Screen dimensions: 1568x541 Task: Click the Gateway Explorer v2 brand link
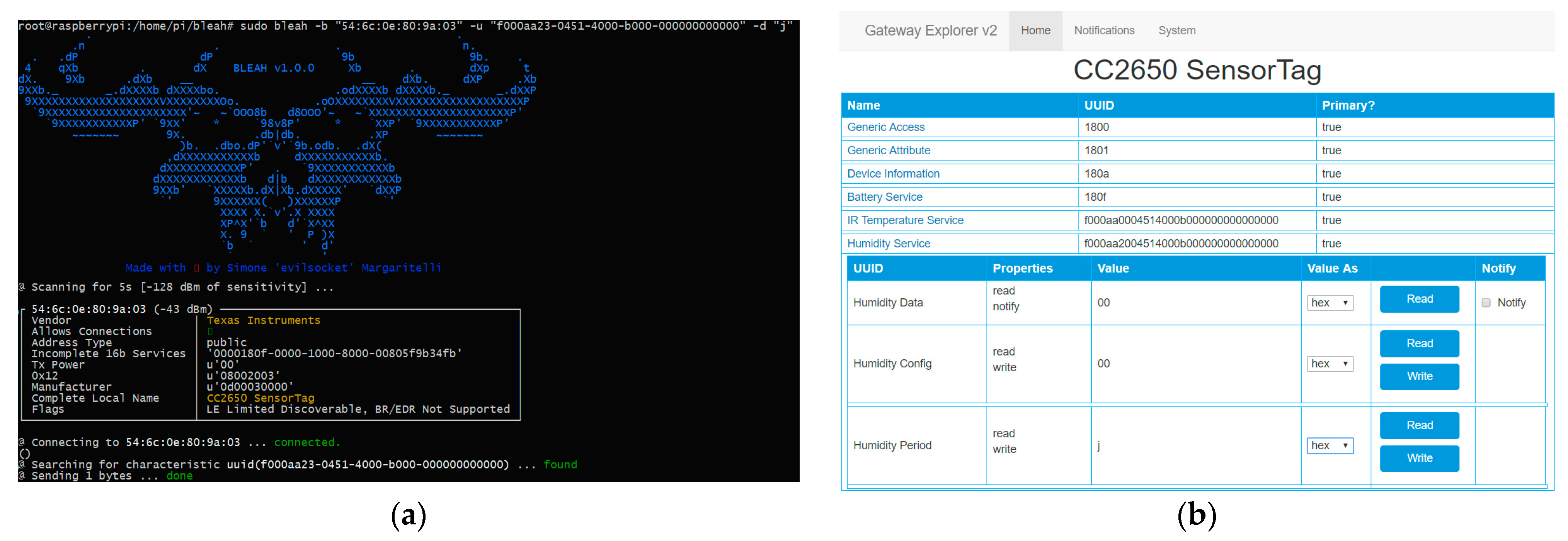[930, 31]
